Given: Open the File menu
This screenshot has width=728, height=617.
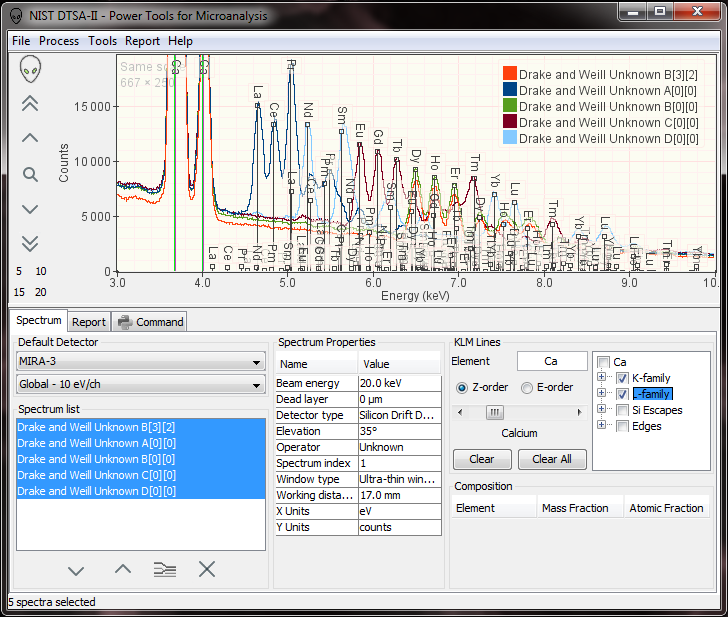Looking at the screenshot, I should (21, 41).
